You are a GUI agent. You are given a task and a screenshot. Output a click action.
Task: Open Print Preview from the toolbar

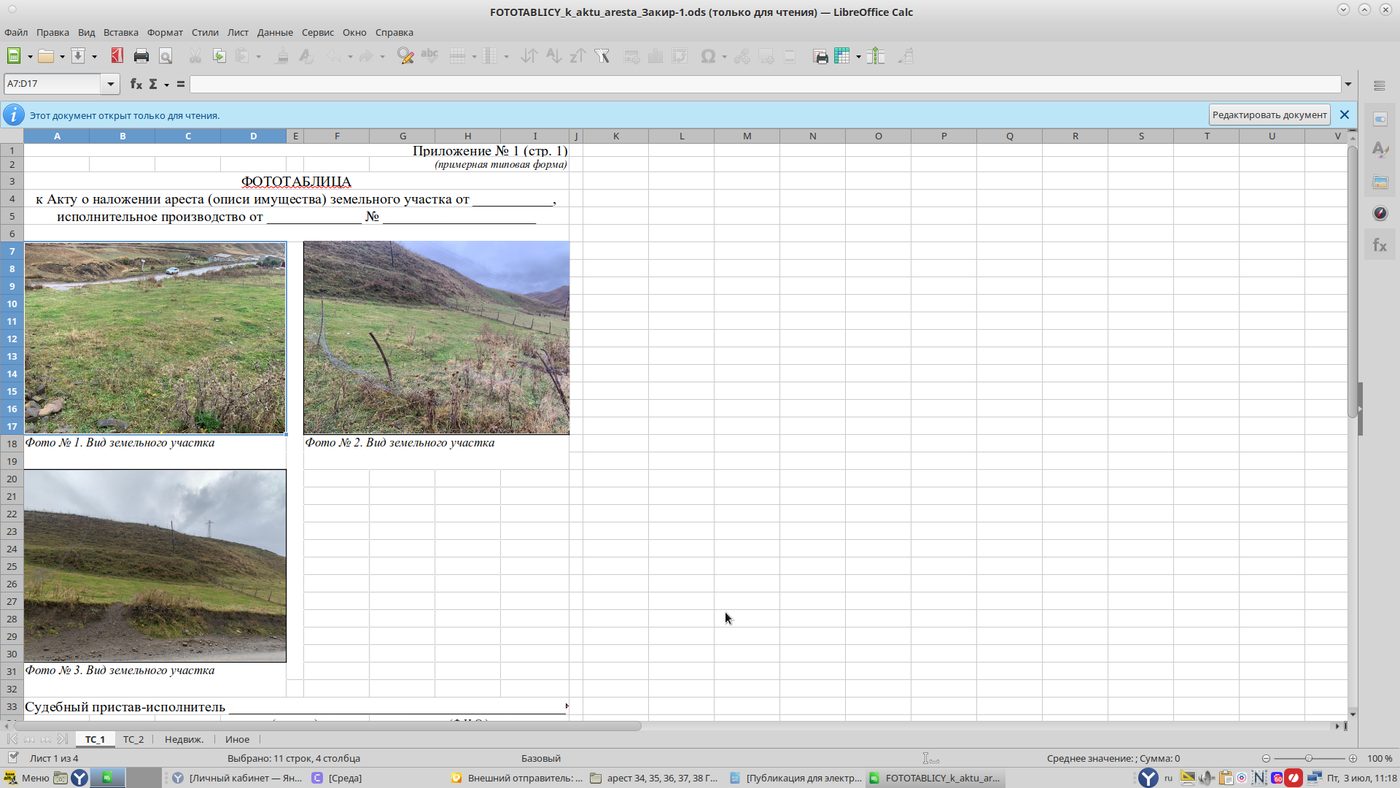click(165, 56)
